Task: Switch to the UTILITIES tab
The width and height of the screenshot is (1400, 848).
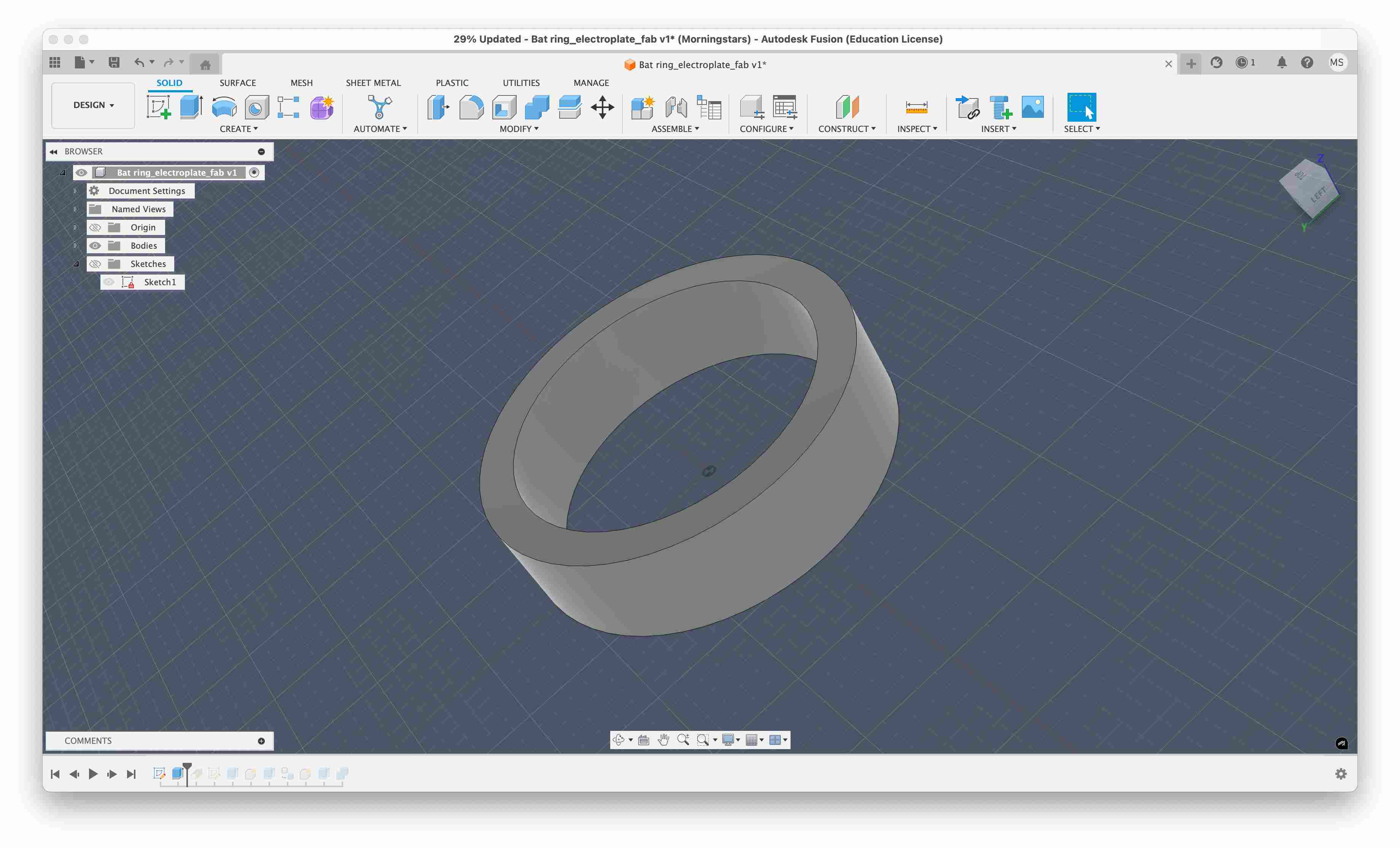Action: point(521,83)
